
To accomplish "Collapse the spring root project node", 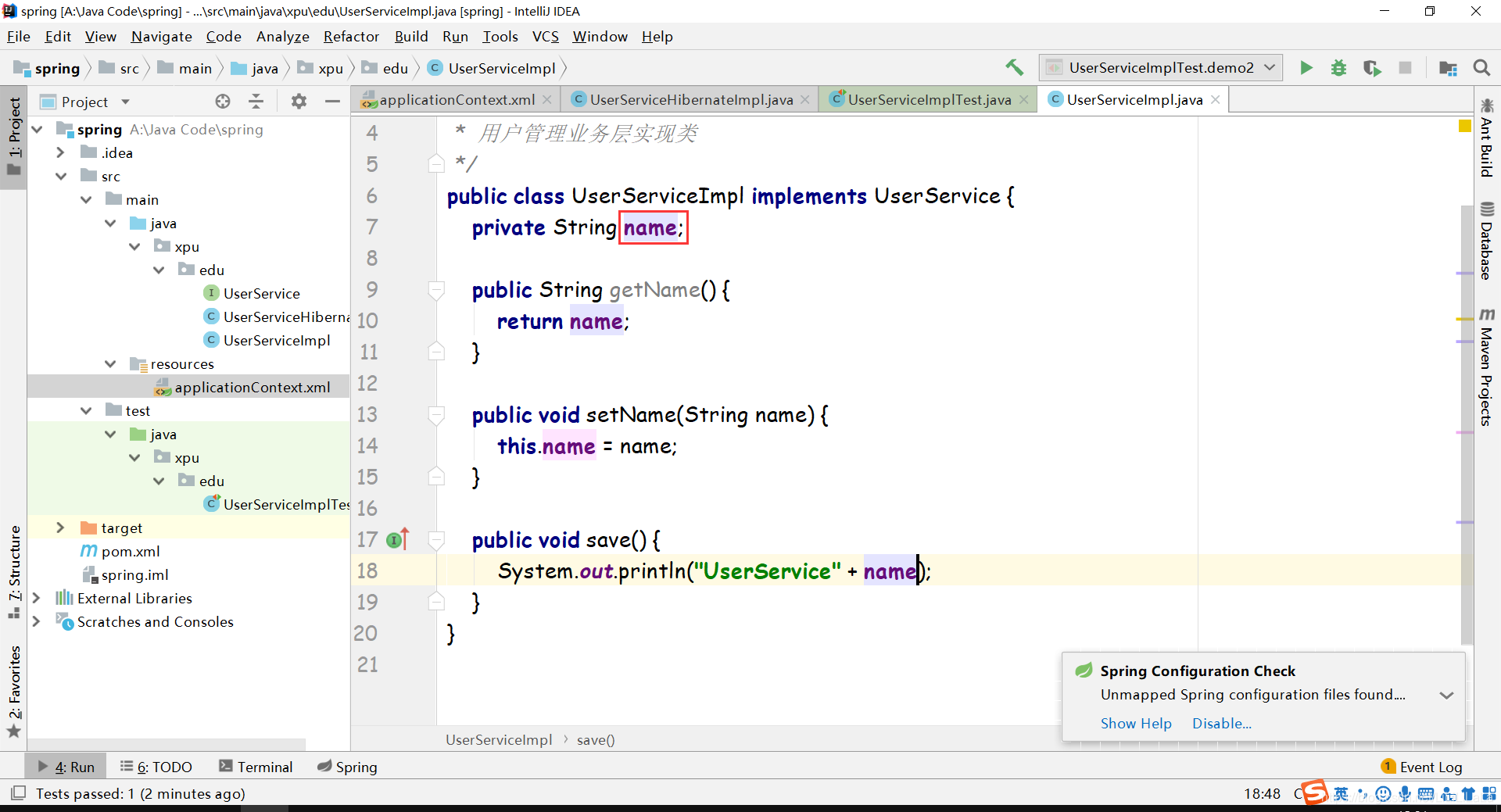I will pos(37,129).
